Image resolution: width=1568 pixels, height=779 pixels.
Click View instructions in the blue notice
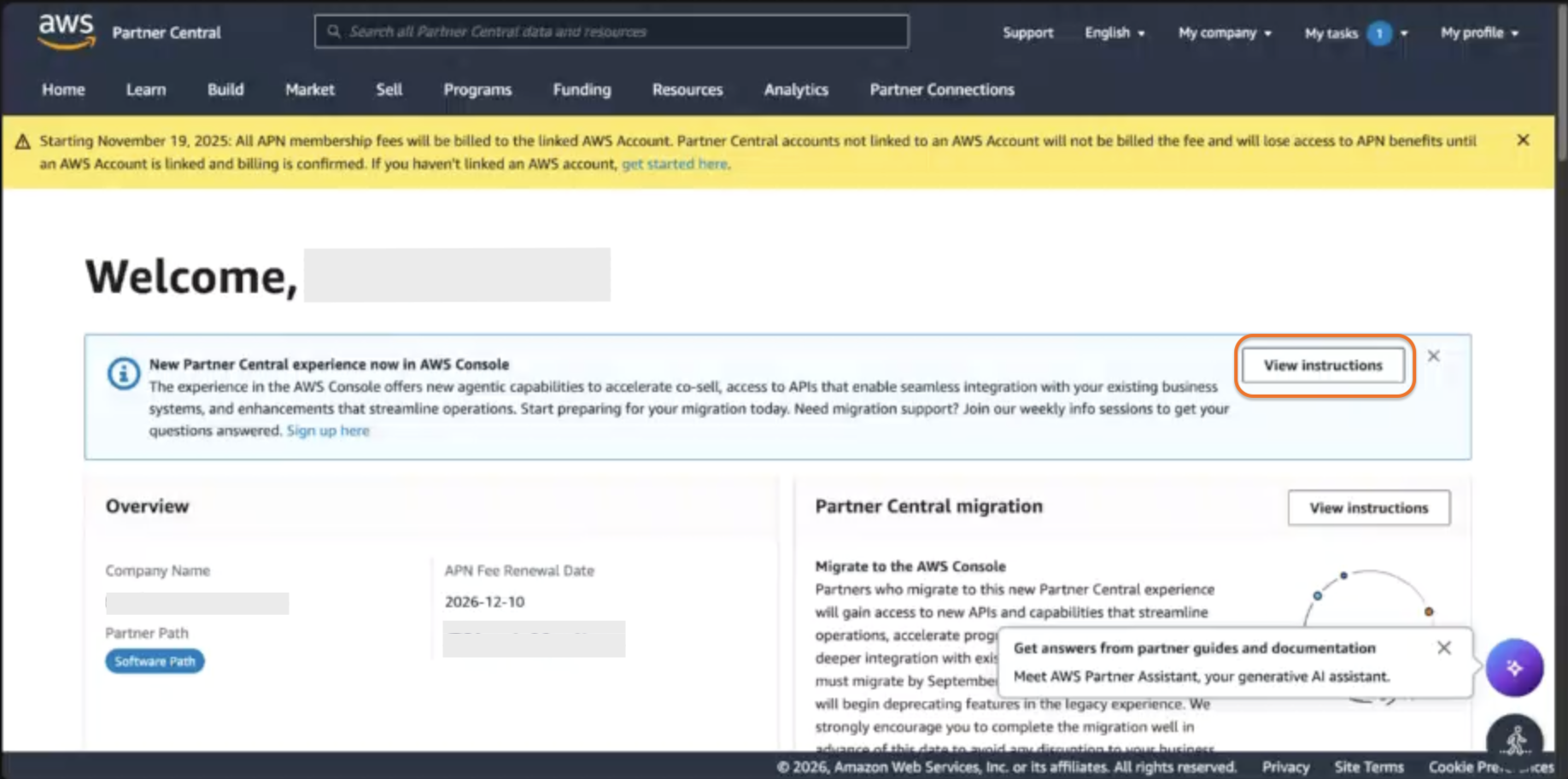click(x=1323, y=365)
